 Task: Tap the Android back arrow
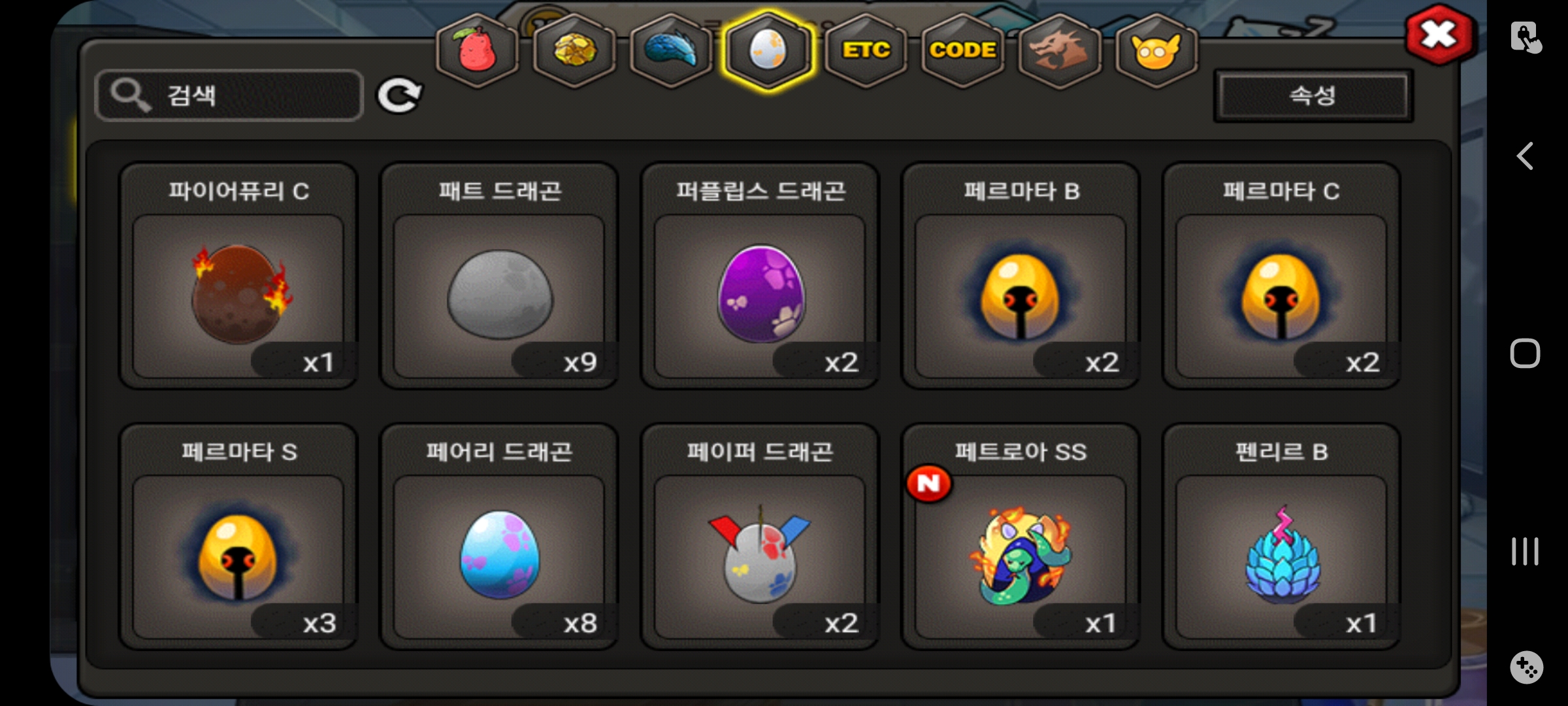point(1526,156)
